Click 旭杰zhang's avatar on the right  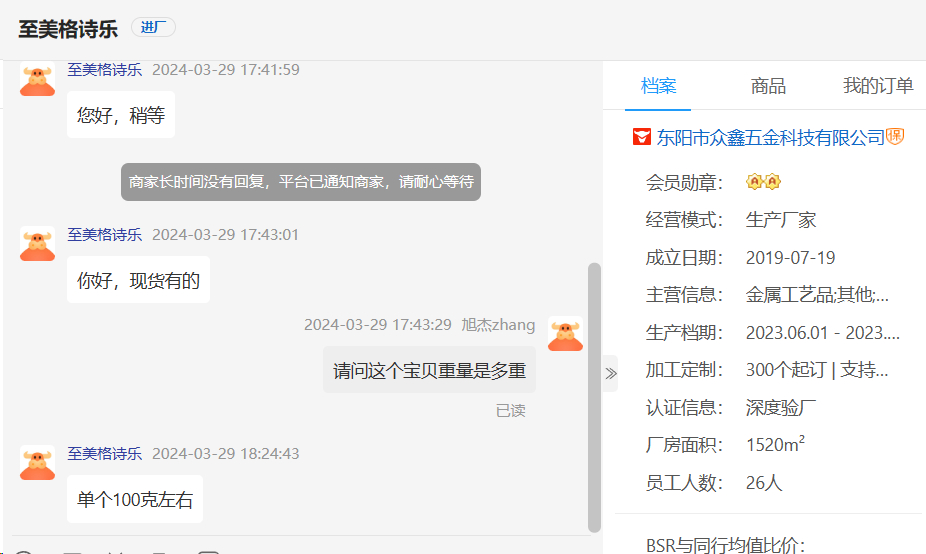565,334
